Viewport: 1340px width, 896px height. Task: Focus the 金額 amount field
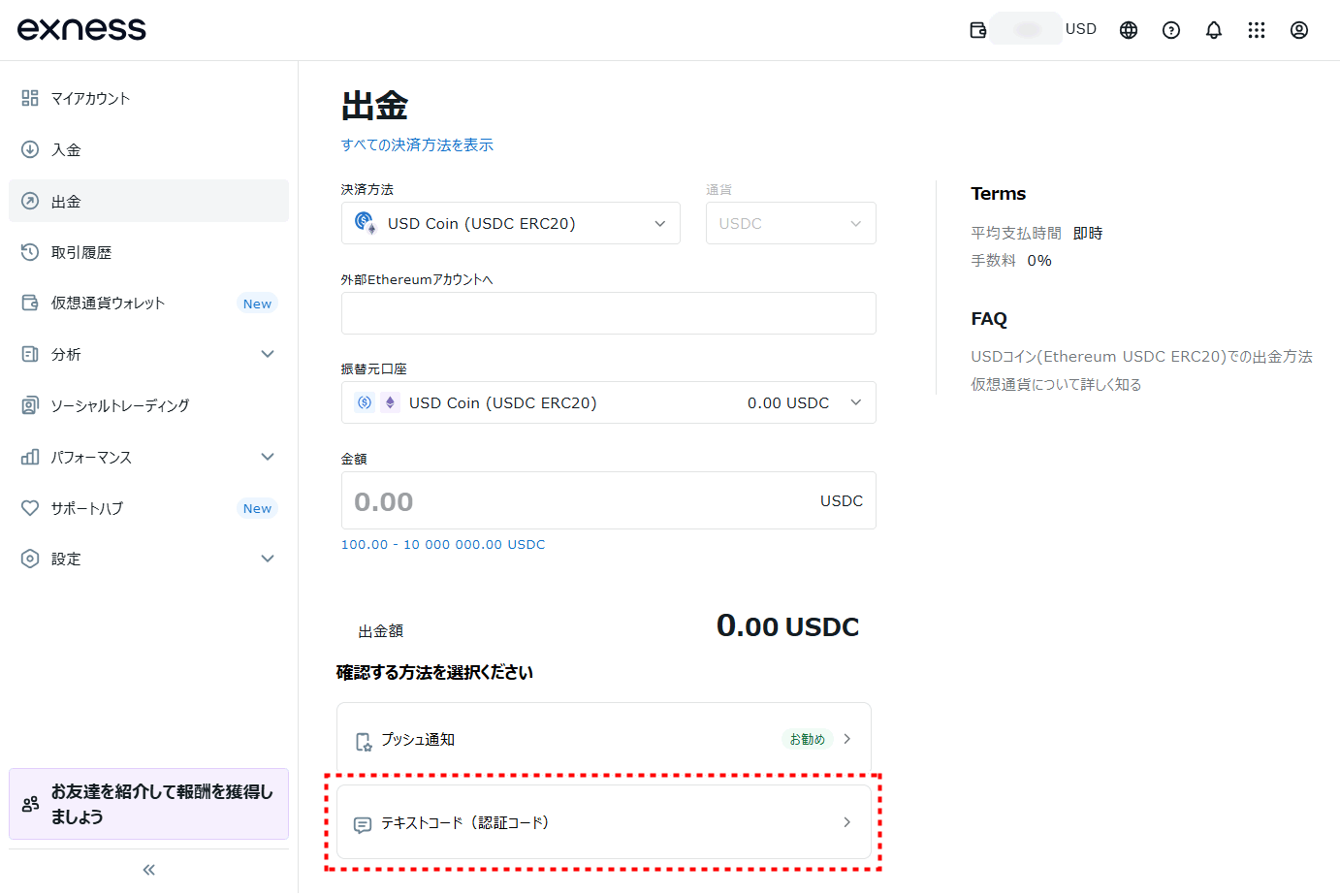609,500
